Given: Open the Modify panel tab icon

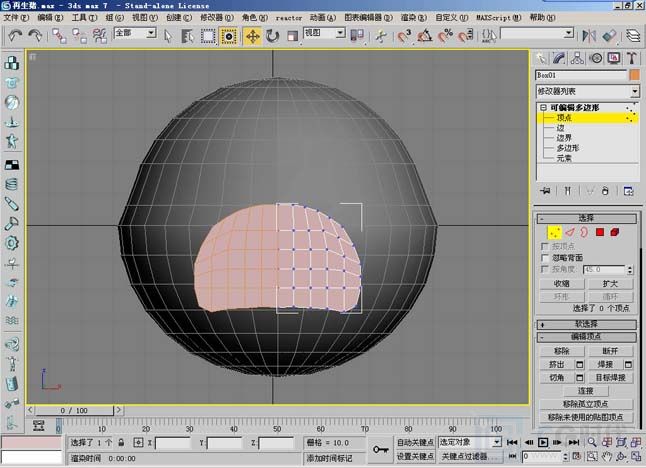Looking at the screenshot, I should [x=559, y=58].
